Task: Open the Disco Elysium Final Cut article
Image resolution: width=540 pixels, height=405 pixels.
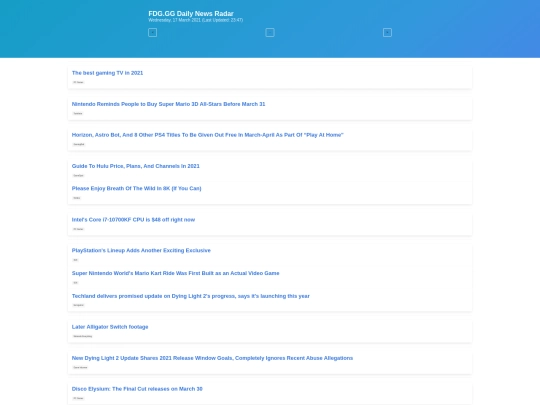Action: click(137, 389)
